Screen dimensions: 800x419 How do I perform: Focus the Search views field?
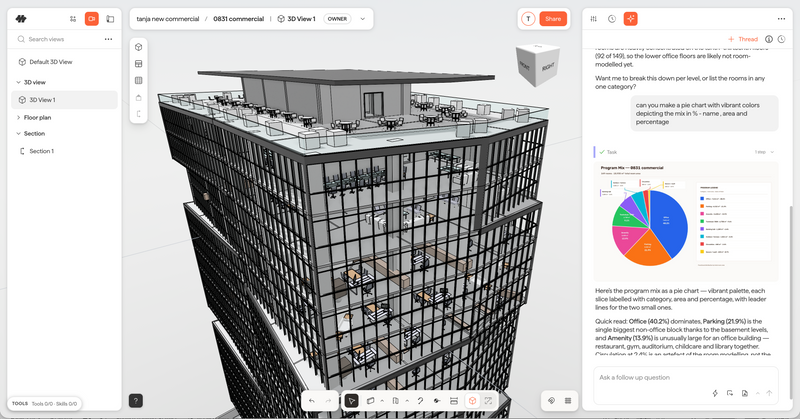click(x=59, y=39)
